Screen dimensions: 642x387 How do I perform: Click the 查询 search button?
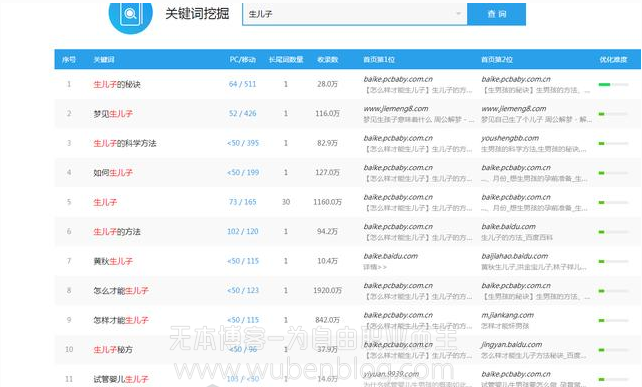click(x=497, y=14)
